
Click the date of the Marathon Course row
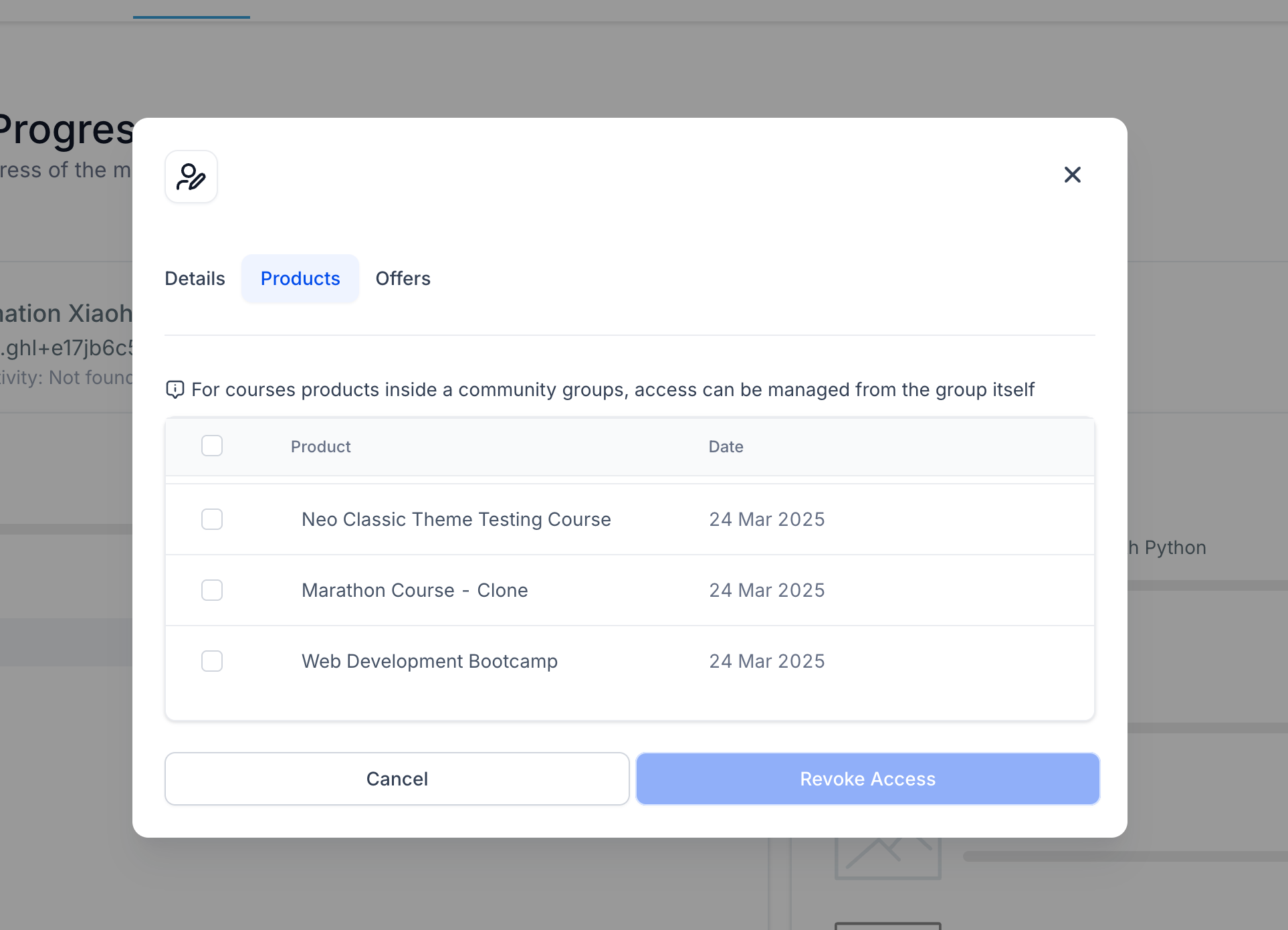pyautogui.click(x=766, y=590)
